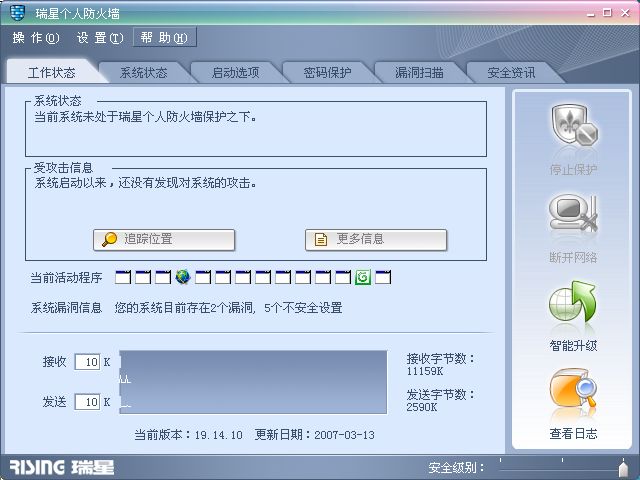This screenshot has height=480, width=640.
Task: Select the window icon just left of the globe
Action: point(163,277)
